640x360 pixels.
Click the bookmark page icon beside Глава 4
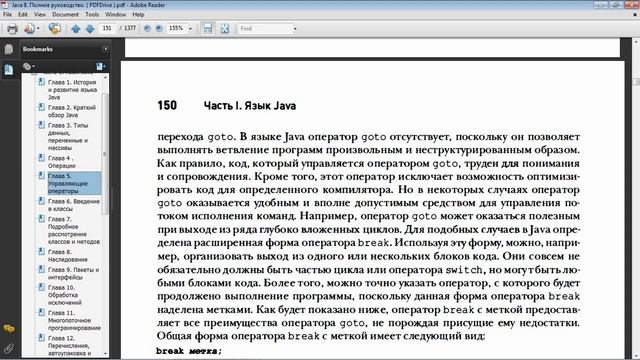tap(41, 158)
